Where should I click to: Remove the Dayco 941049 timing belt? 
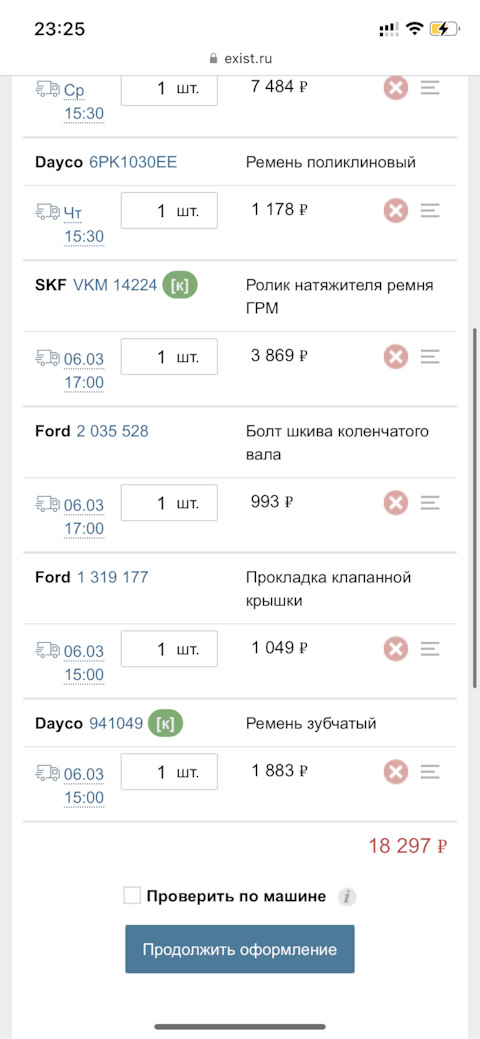click(x=396, y=772)
